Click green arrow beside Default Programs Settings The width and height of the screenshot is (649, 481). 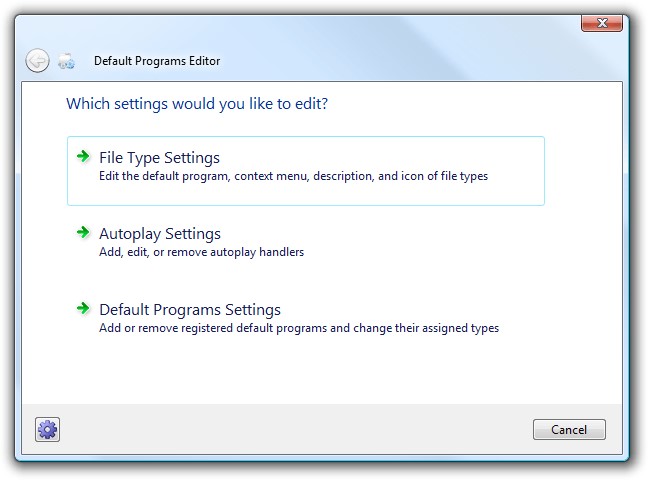(83, 309)
